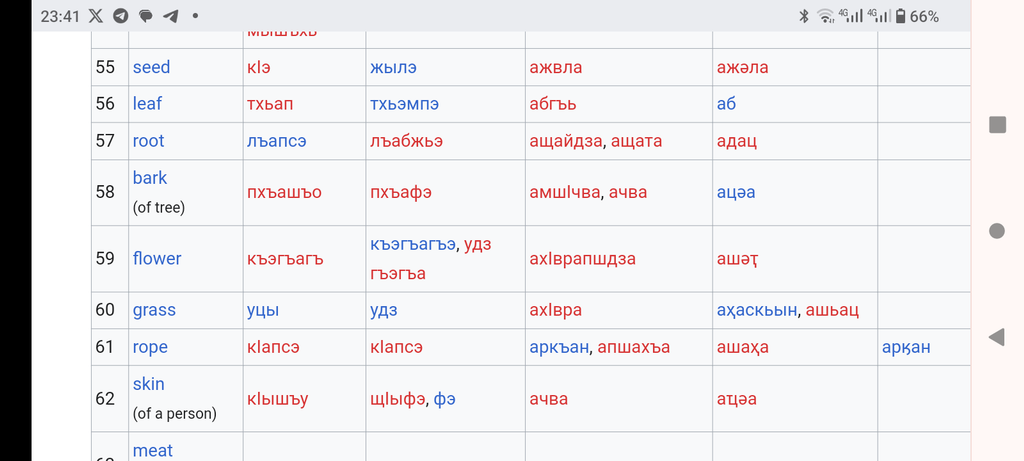Viewport: 1024px width, 461px height.
Task: Open the blue 'арқан' word link
Action: (x=906, y=347)
